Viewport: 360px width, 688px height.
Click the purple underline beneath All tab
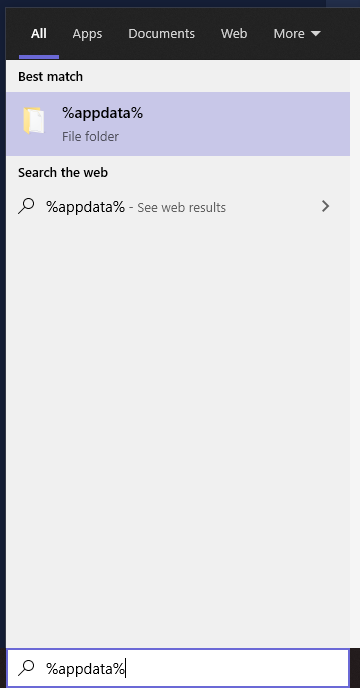point(39,57)
